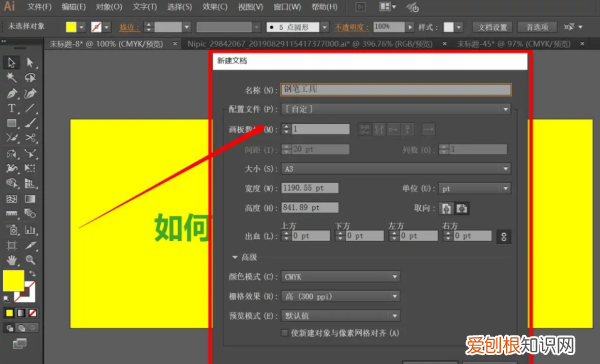Click the swap fill and stroke arrows

click(x=32, y=274)
